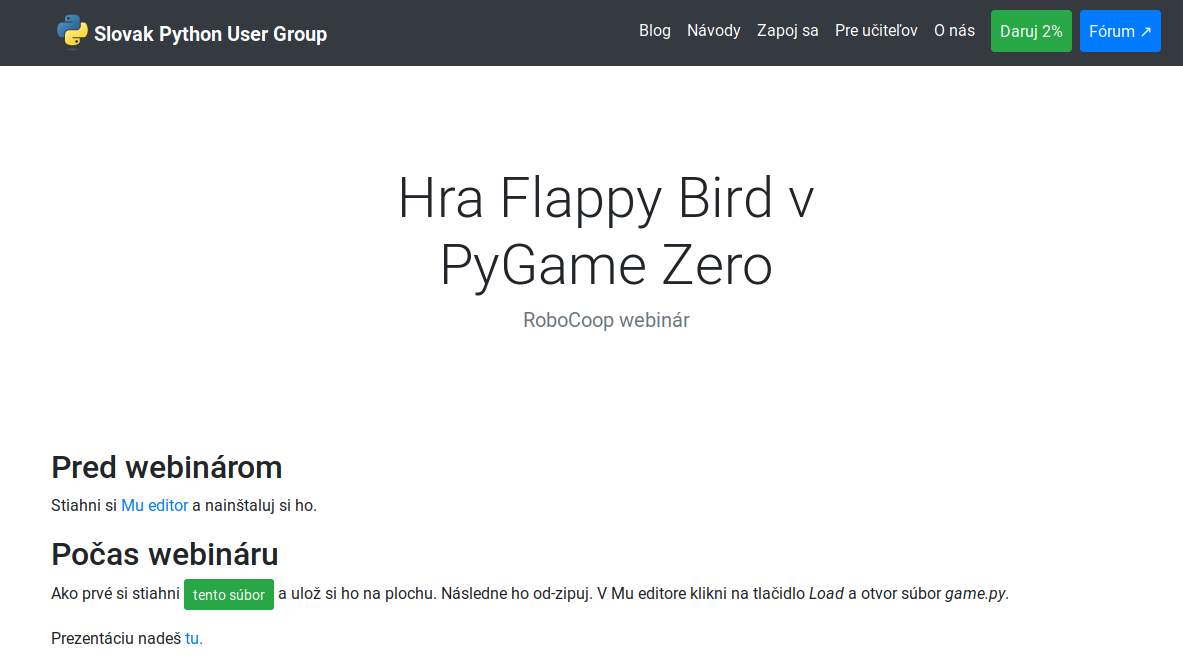Click the italic word Load

(826, 594)
